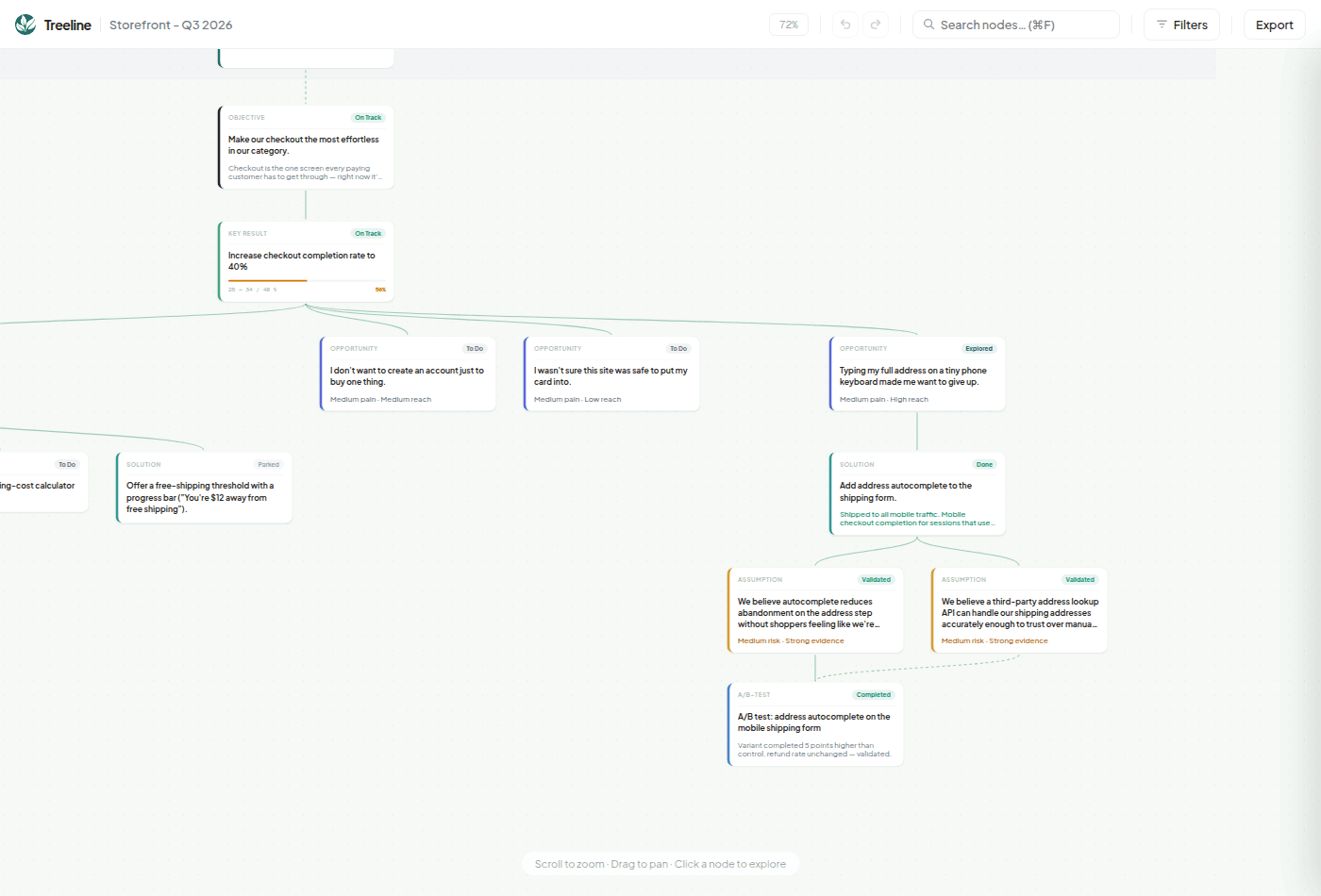Click the Export button
The image size is (1321, 896).
(x=1274, y=25)
